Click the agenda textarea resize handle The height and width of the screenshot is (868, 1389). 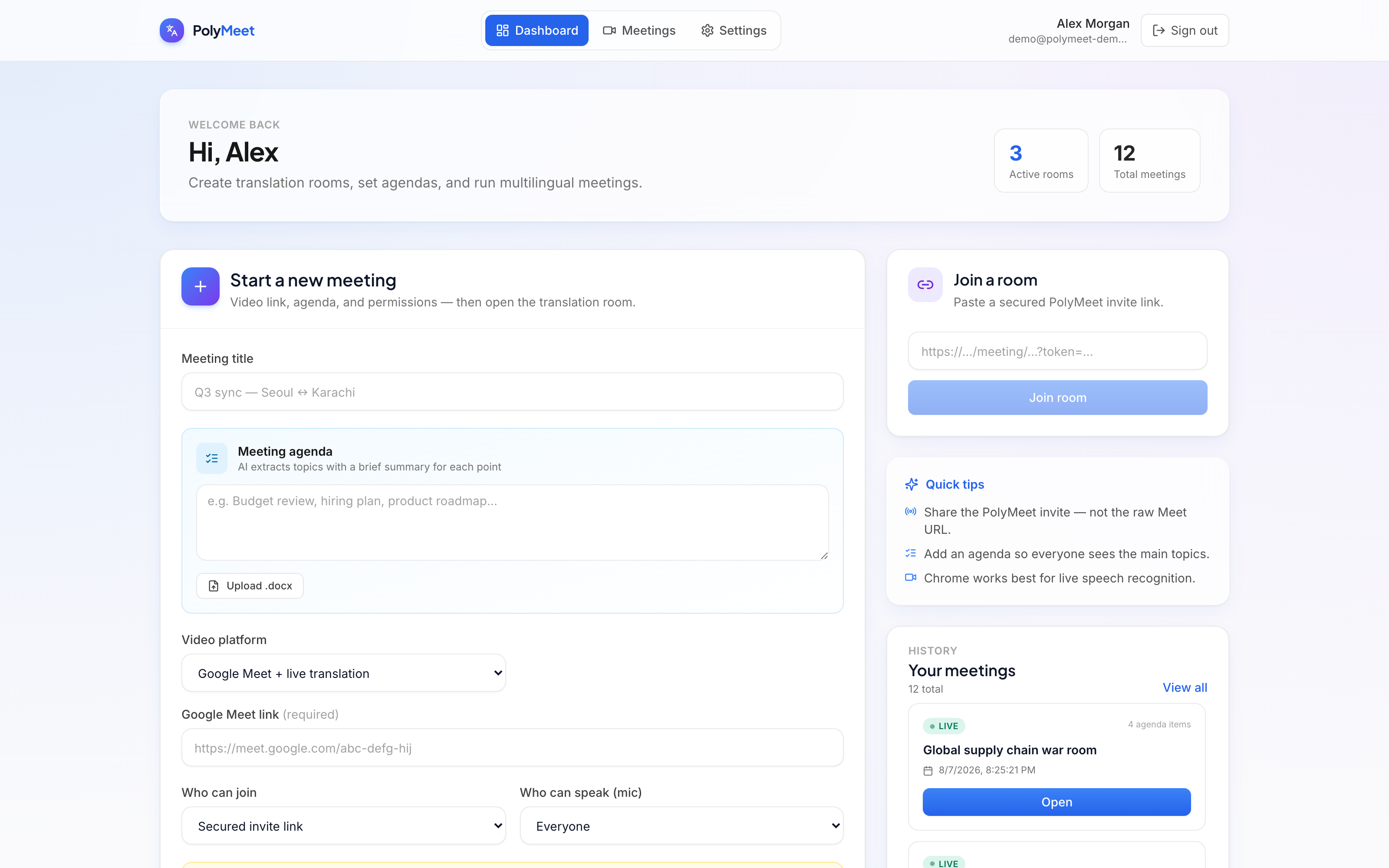[x=824, y=555]
